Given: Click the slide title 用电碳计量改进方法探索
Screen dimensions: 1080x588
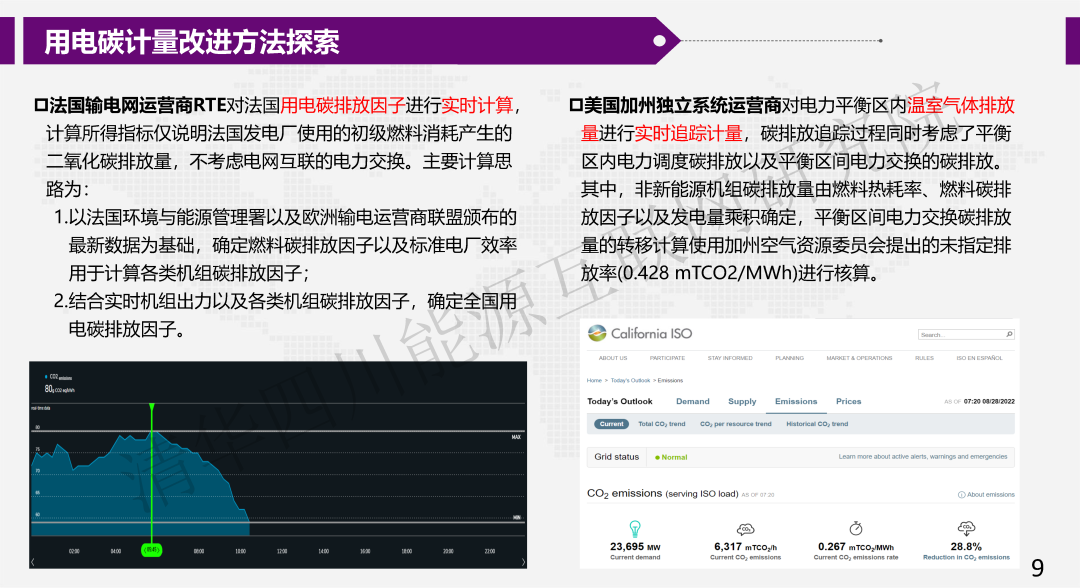Looking at the screenshot, I should [x=191, y=42].
